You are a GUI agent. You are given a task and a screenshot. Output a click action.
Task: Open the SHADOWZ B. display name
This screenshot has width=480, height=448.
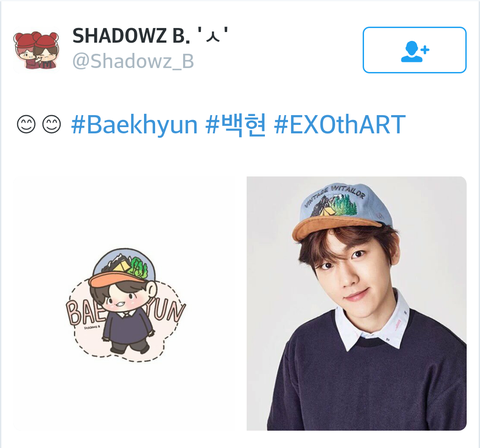point(151,36)
